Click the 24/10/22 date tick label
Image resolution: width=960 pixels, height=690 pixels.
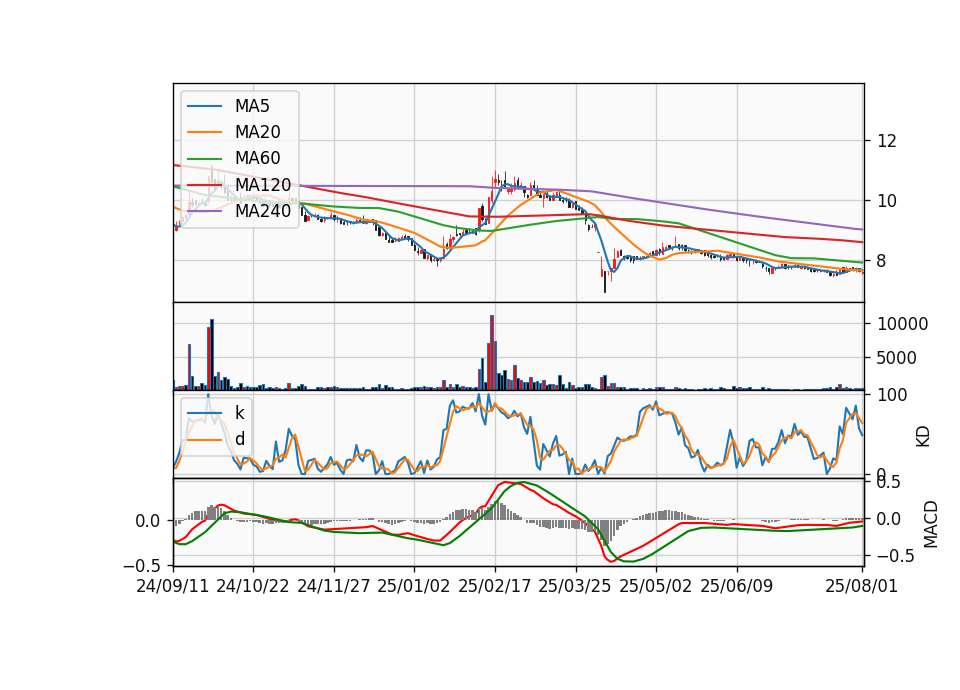pyautogui.click(x=253, y=586)
